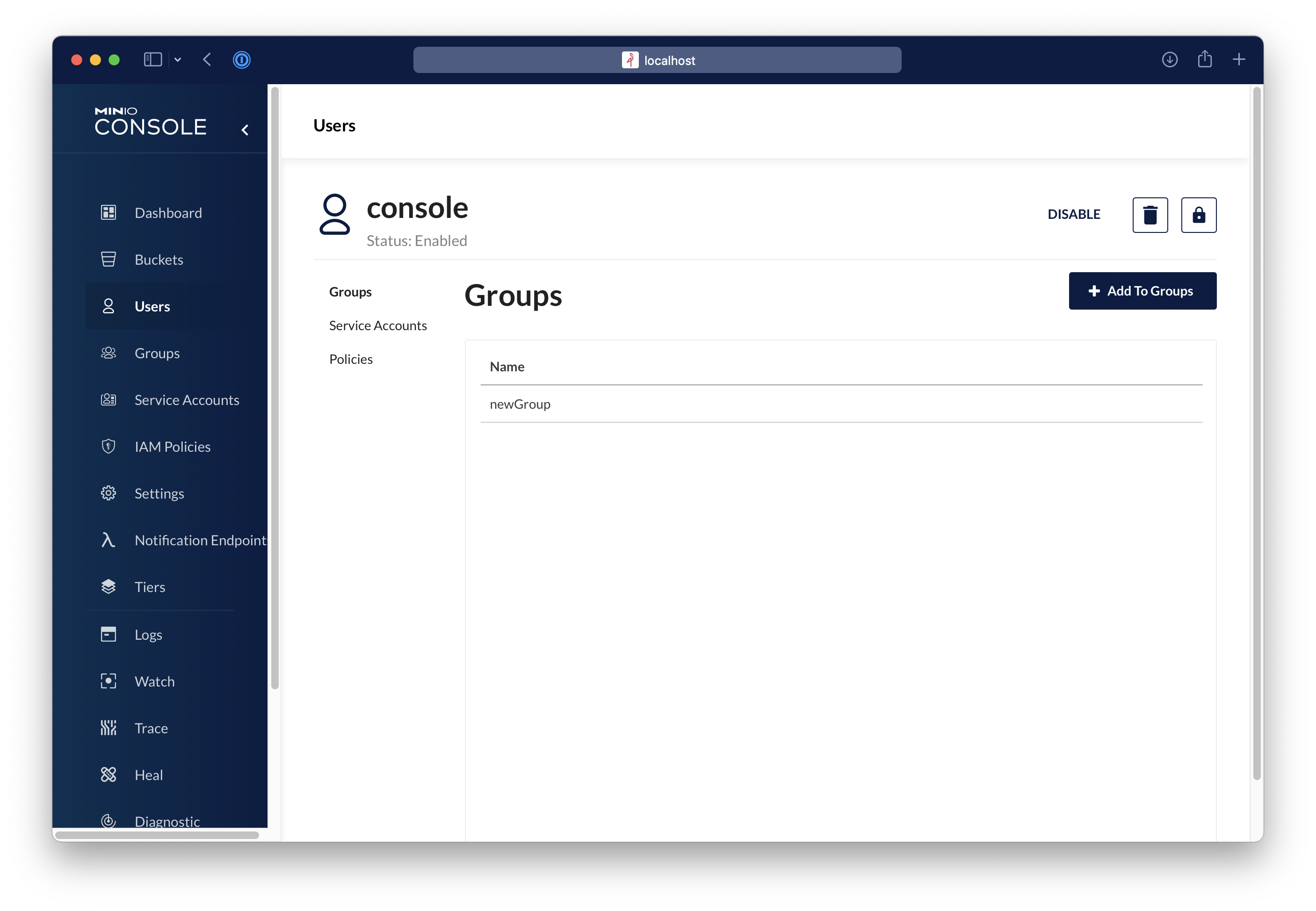Delete user with trash icon button
Viewport: 1316px width, 911px height.
click(x=1150, y=215)
